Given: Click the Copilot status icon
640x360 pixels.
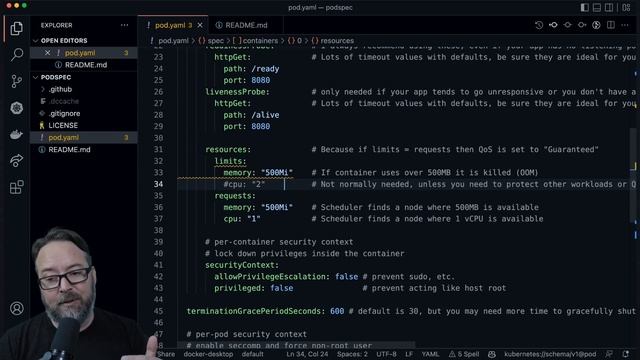Looking at the screenshot, I should pos(491,354).
